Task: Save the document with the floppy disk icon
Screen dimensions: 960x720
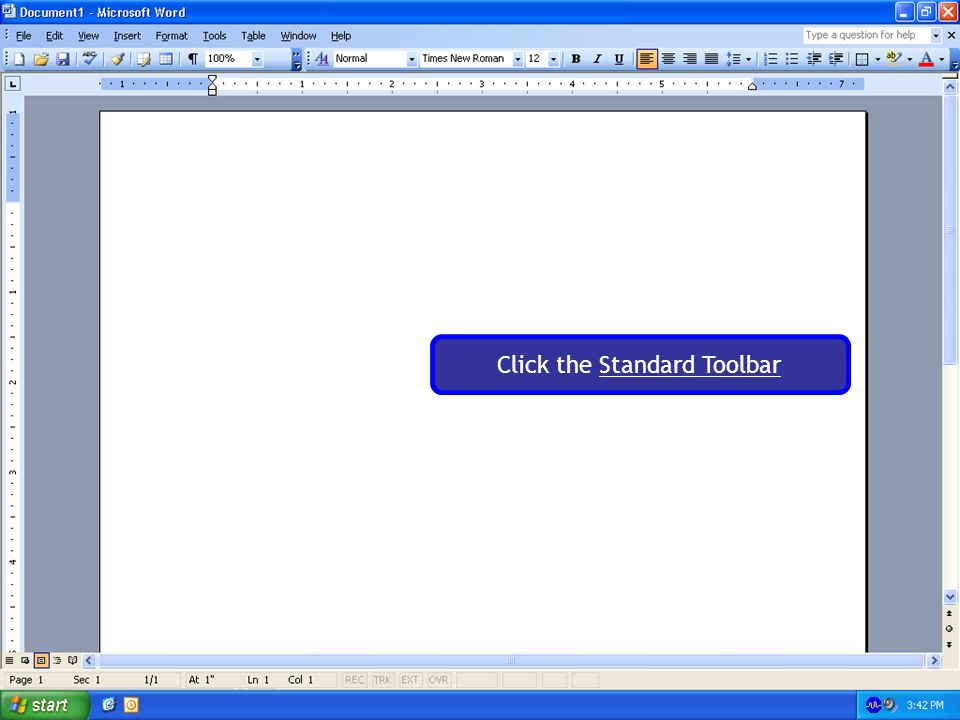Action: (x=62, y=59)
